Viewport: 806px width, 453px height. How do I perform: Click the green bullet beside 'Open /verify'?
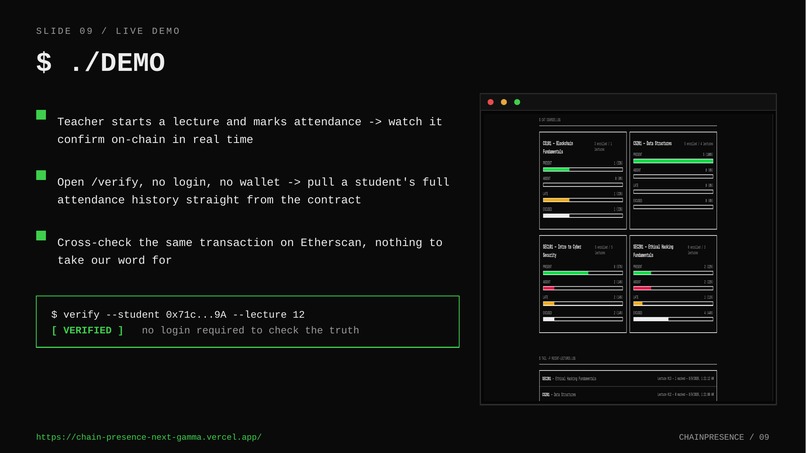tap(41, 175)
